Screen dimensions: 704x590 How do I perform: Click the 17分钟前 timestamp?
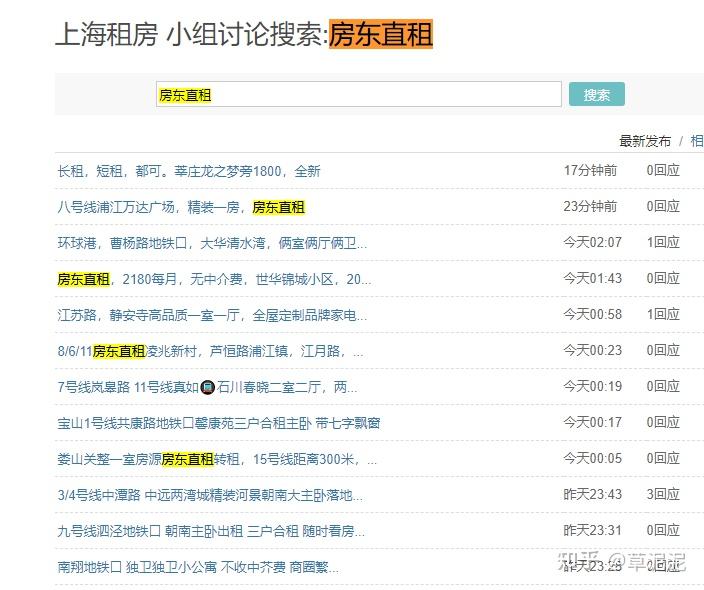coord(590,170)
